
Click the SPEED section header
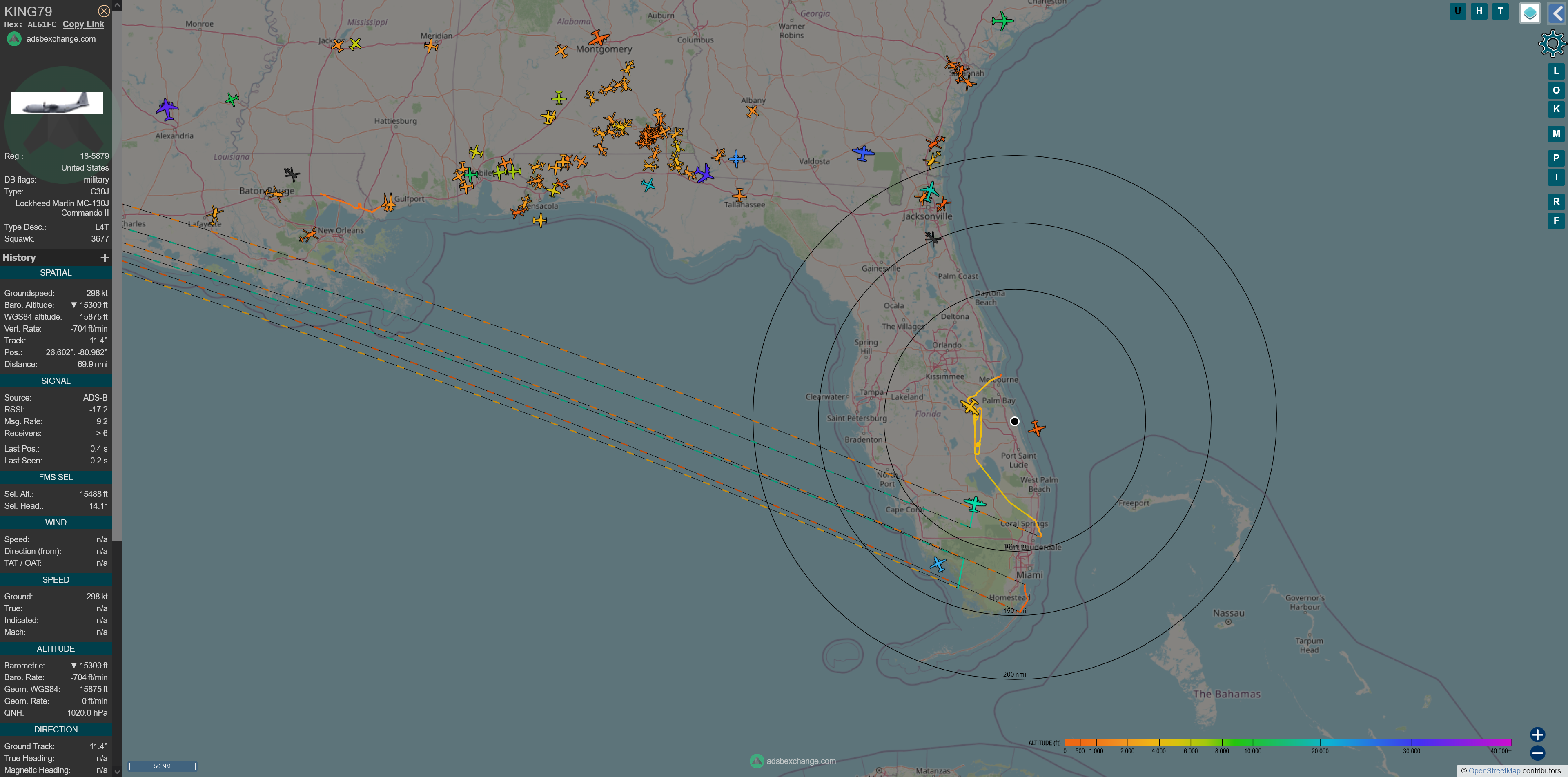[56, 580]
